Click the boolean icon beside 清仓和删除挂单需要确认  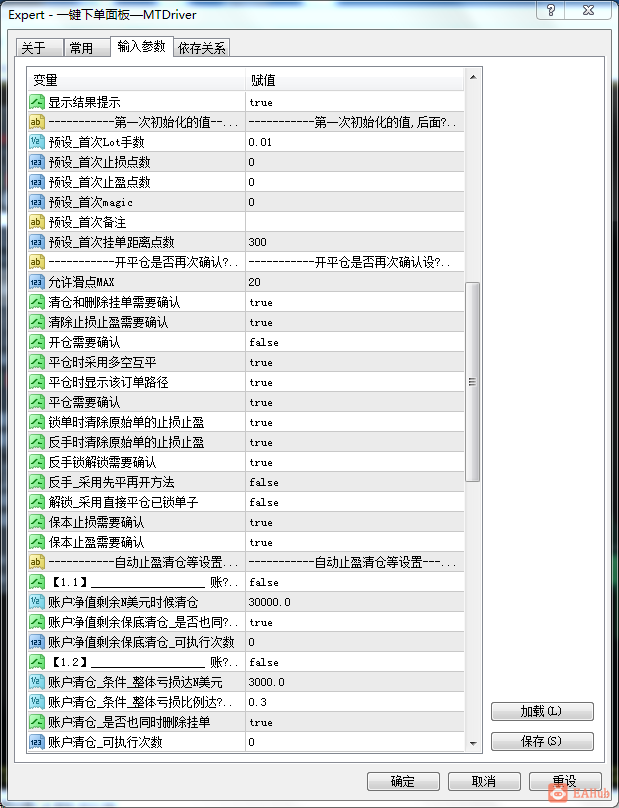coord(37,302)
